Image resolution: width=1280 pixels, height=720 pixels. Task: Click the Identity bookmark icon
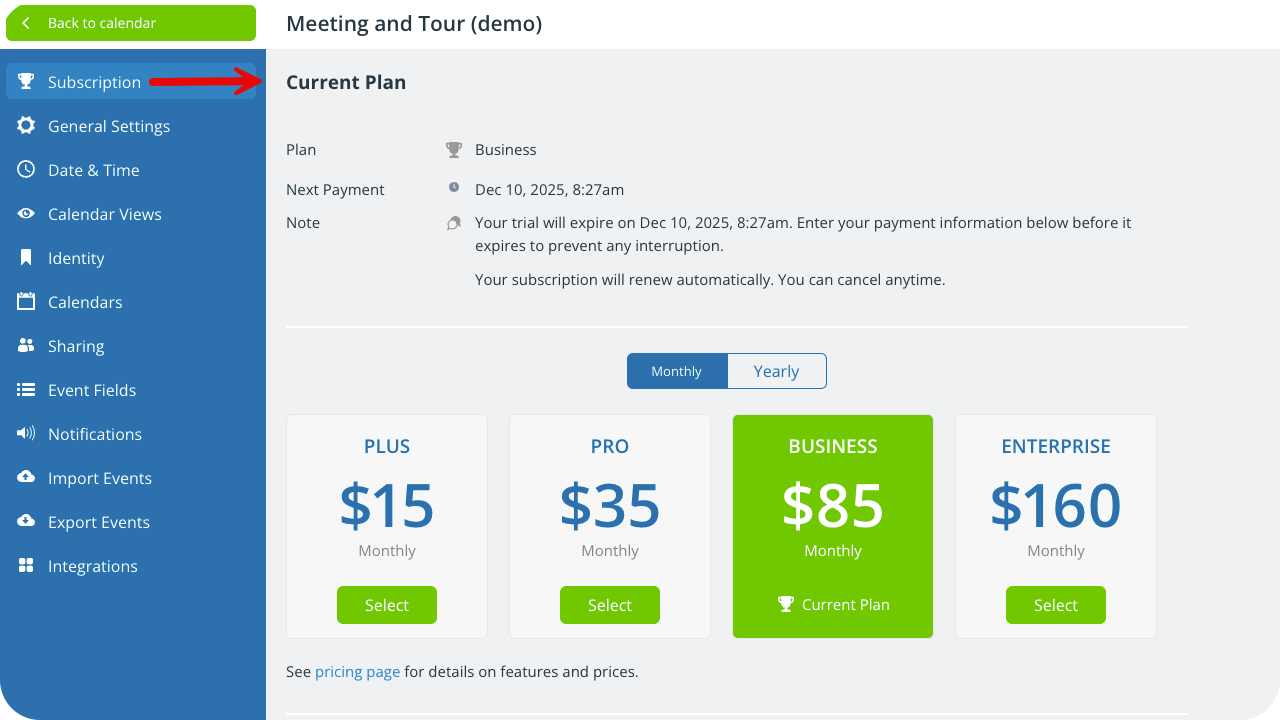coord(26,258)
